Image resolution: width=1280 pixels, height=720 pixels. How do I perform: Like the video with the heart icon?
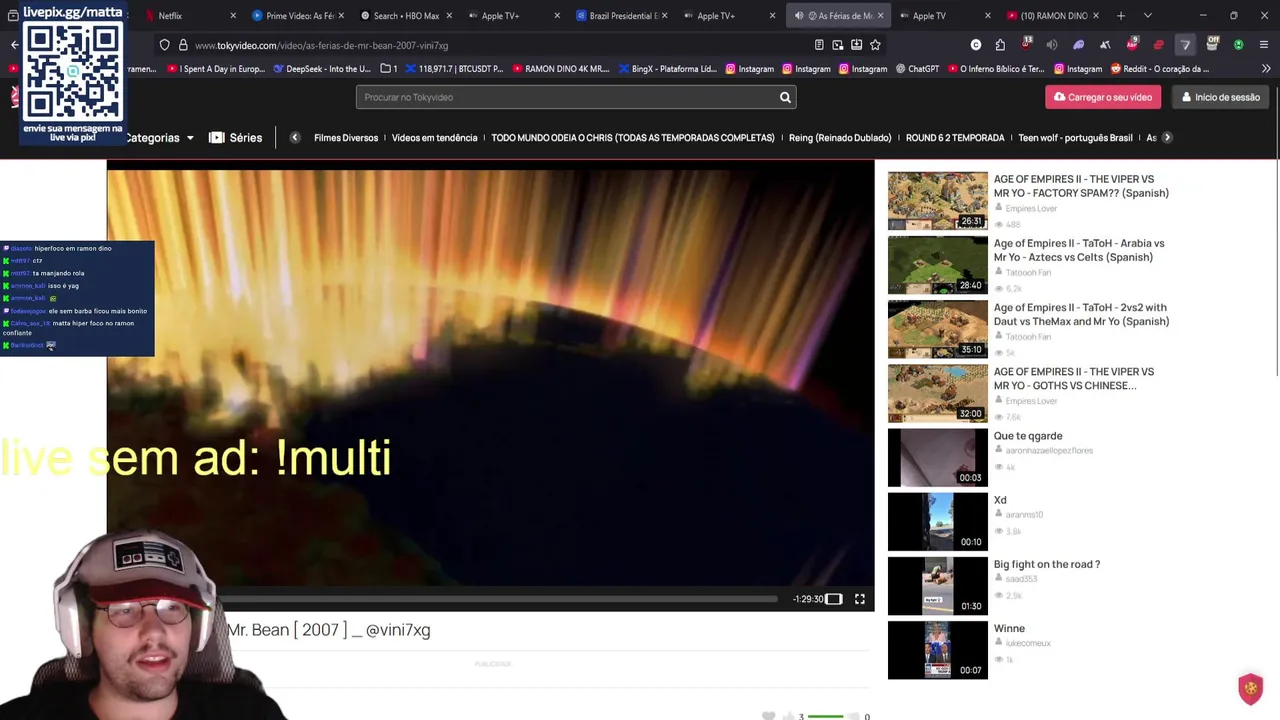point(768,716)
